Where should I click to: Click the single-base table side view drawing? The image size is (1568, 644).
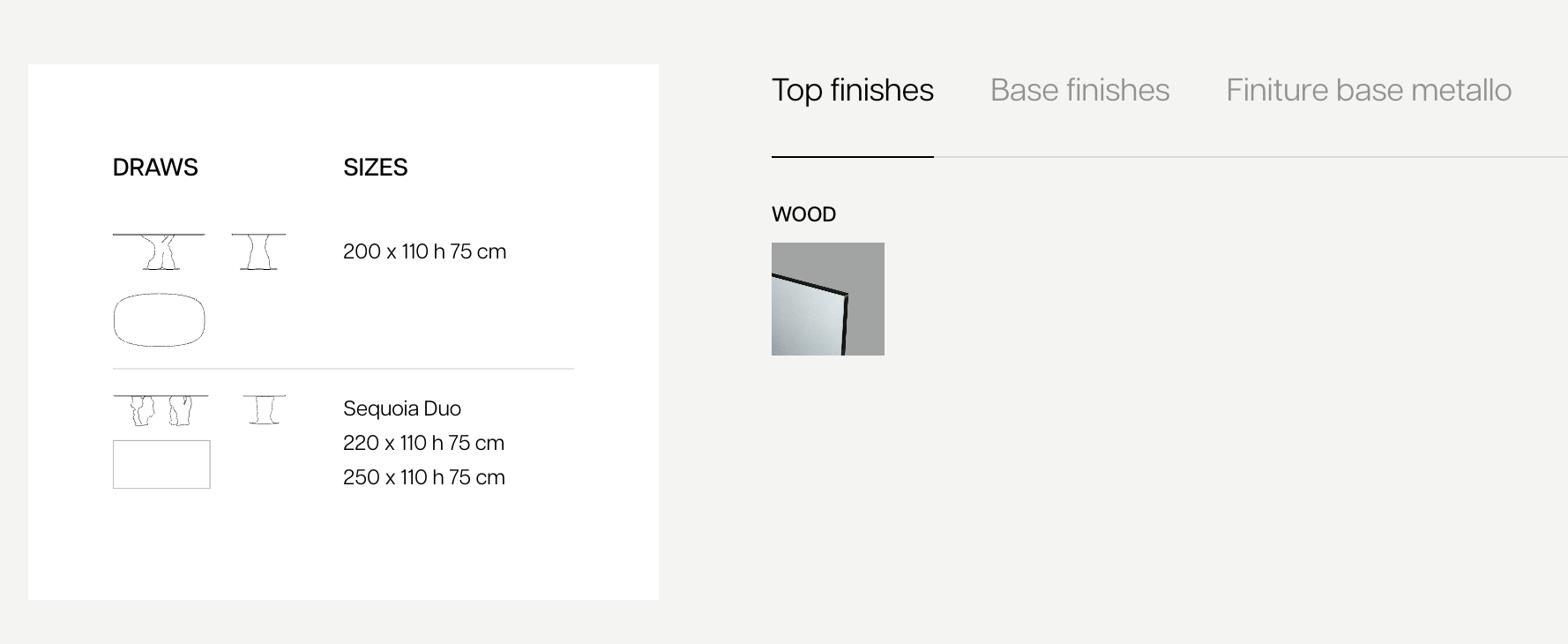258,251
